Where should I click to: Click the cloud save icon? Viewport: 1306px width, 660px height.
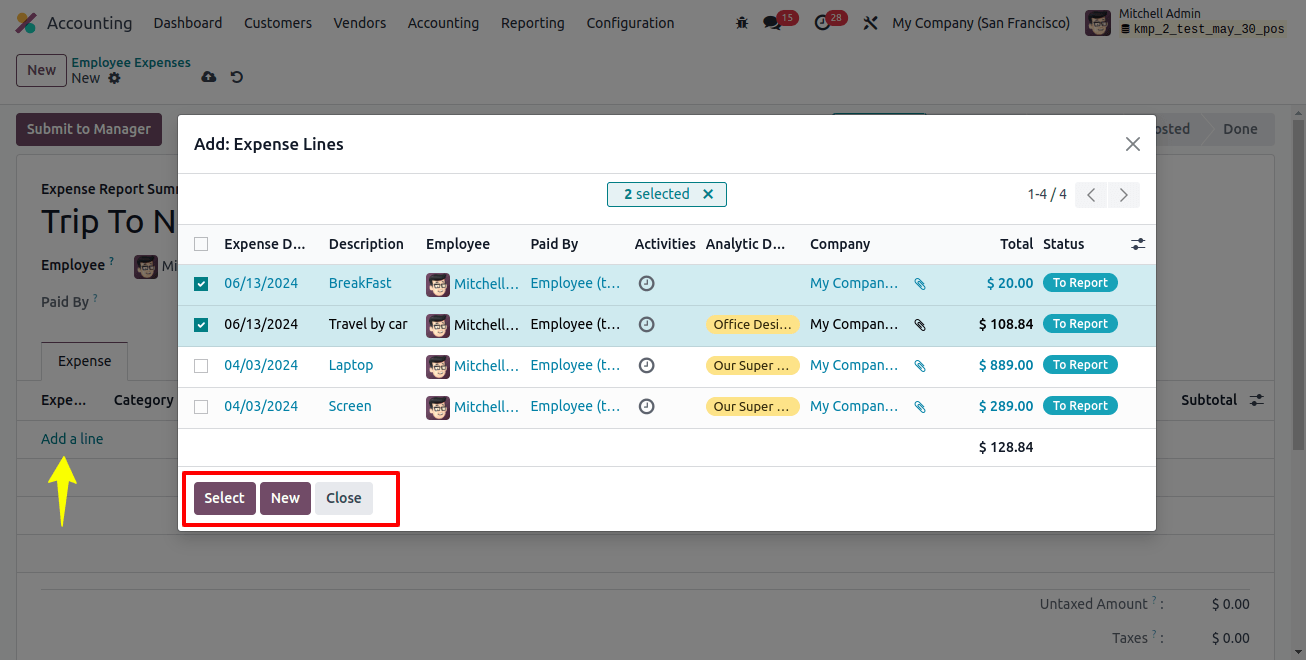point(208,77)
